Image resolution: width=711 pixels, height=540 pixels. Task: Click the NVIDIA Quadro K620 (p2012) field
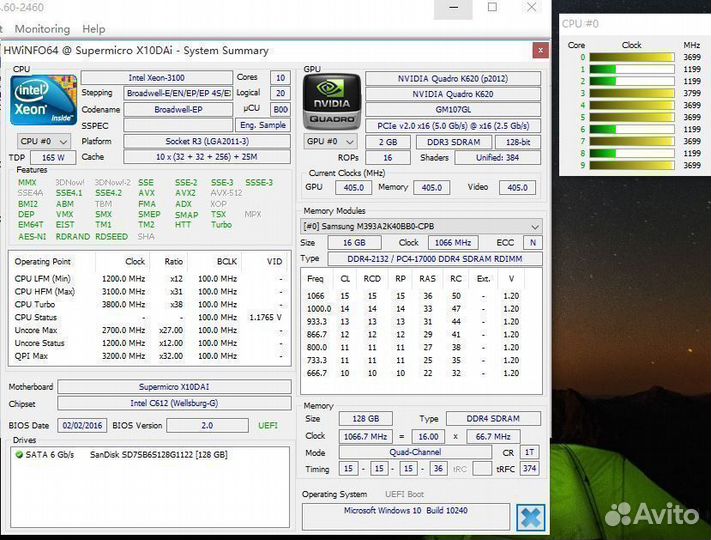[453, 78]
